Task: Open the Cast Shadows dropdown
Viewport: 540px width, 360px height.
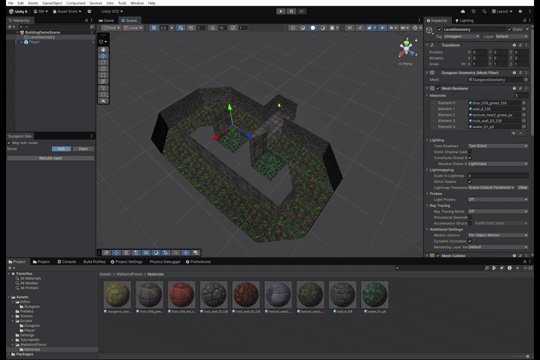Action: click(498, 146)
